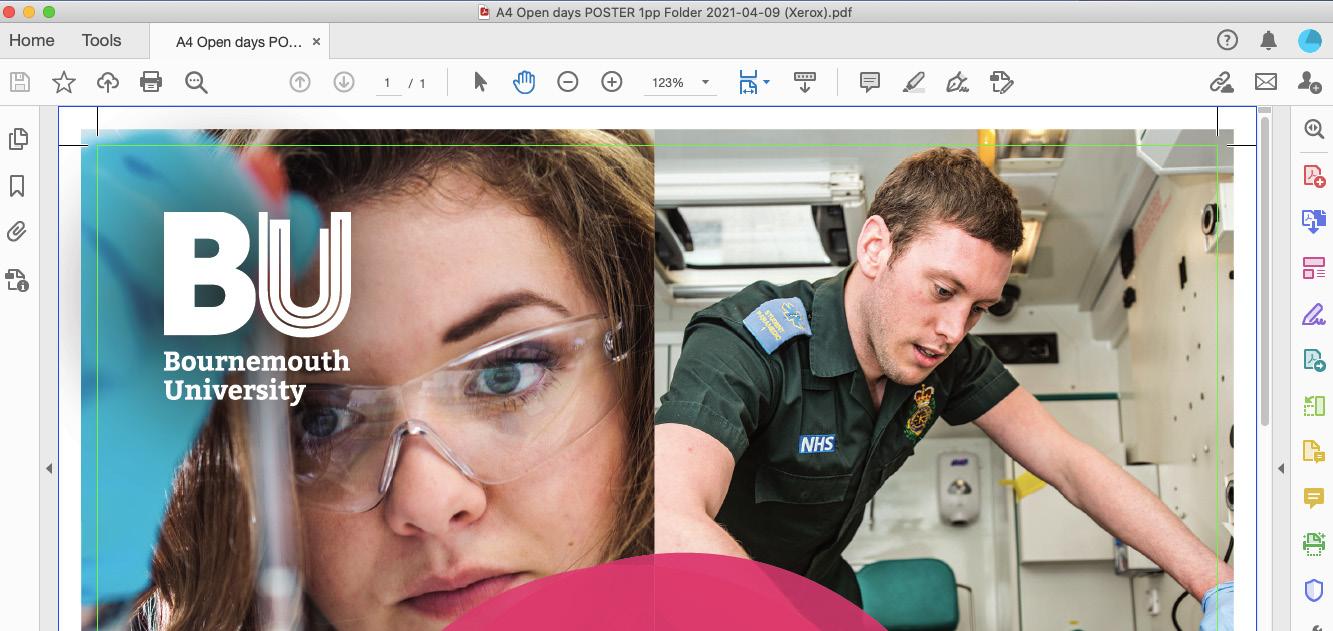This screenshot has width=1333, height=631.
Task: Select the A4 Open days PO... document tab
Action: click(239, 42)
